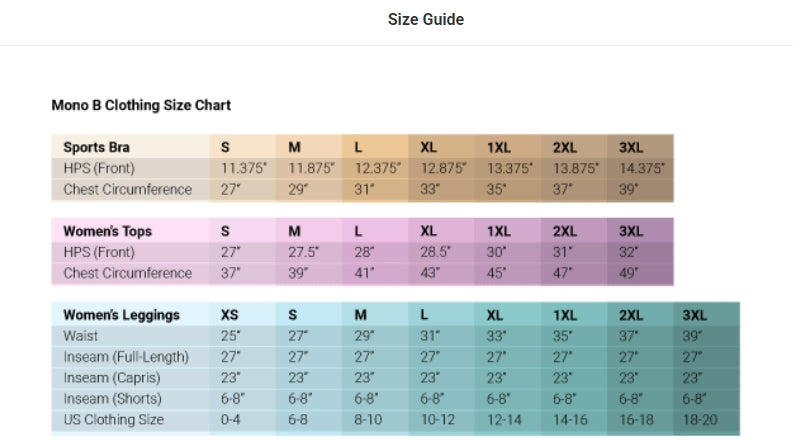Click the 14.375" Sports Bra HPS value
The height and width of the screenshot is (441, 793).
click(641, 168)
